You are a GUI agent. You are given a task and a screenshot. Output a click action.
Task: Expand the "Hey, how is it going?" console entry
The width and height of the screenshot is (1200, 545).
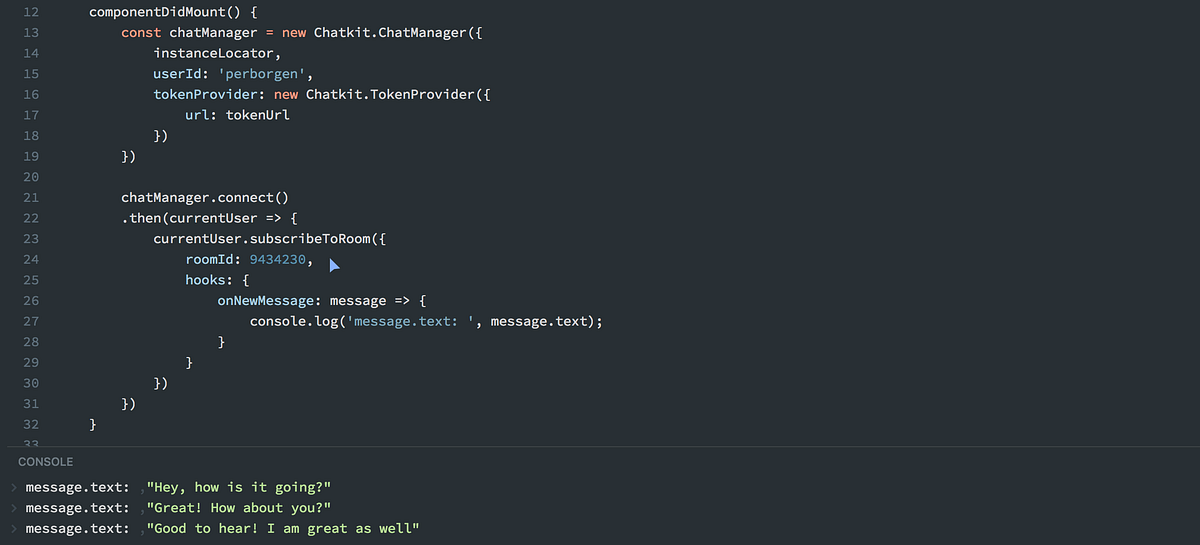pyautogui.click(x=13, y=488)
